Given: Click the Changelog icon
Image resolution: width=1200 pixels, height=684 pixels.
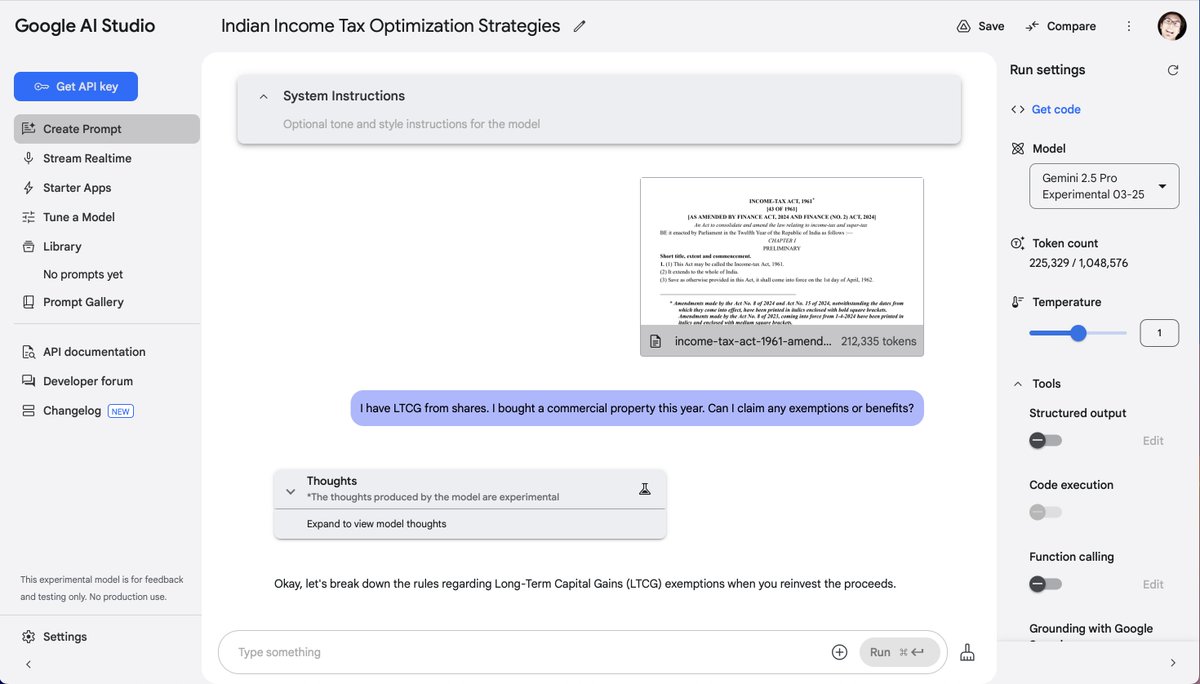Looking at the screenshot, I should coord(29,410).
